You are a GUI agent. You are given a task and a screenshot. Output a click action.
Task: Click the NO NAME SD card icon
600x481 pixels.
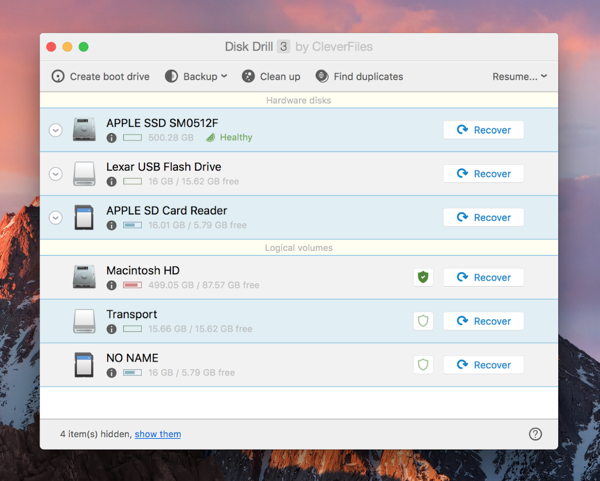click(x=84, y=365)
